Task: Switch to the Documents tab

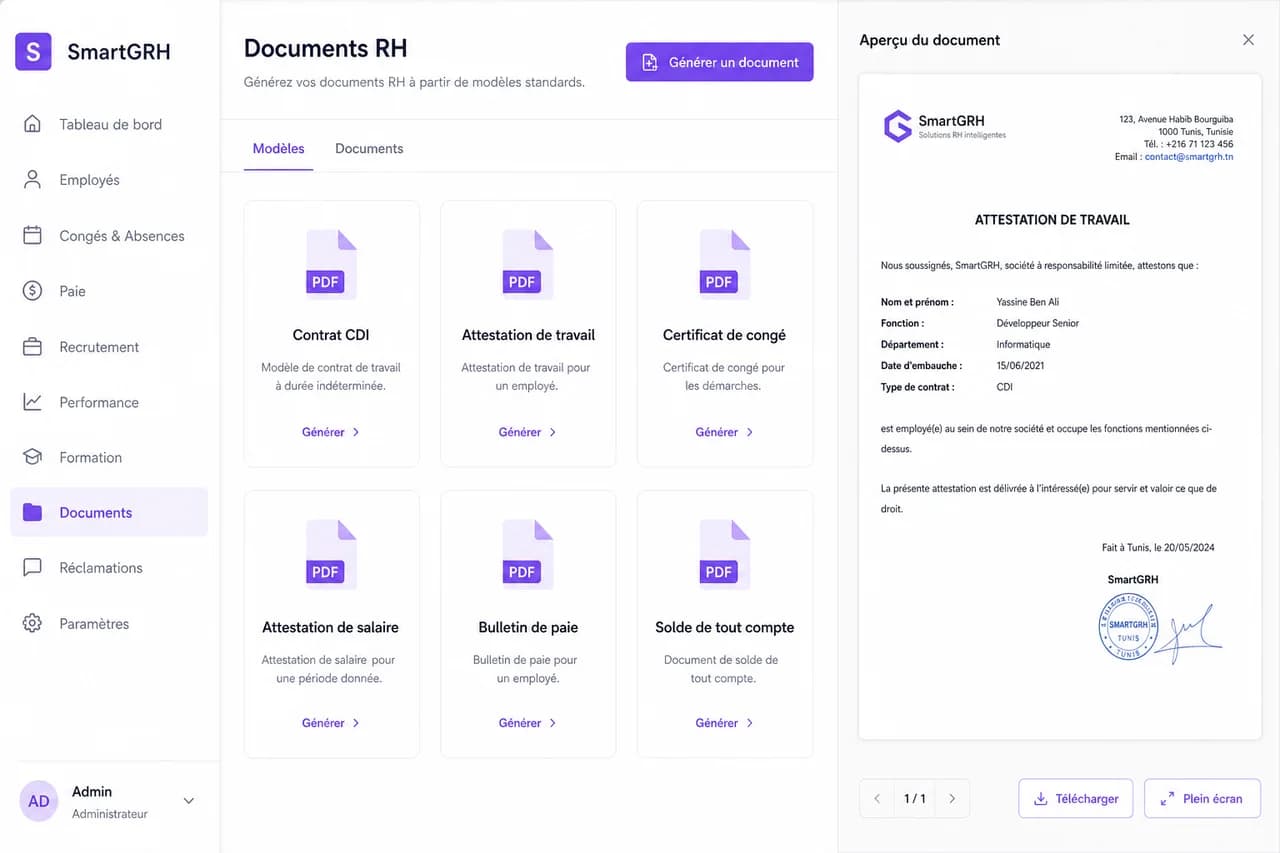Action: [x=369, y=148]
